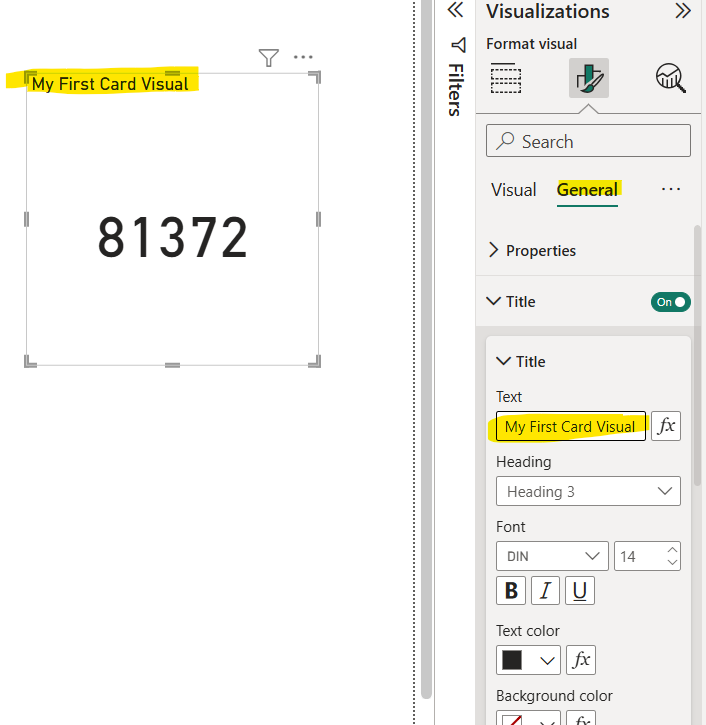This screenshot has height=725, width=706.
Task: Switch to the Visual tab
Action: click(x=514, y=190)
